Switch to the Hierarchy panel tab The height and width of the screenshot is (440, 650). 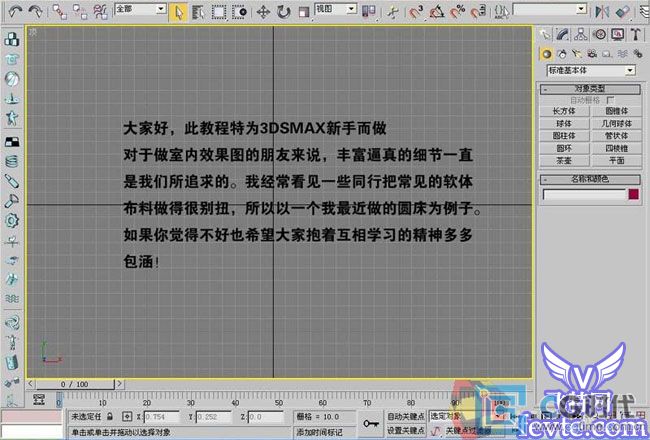582,34
